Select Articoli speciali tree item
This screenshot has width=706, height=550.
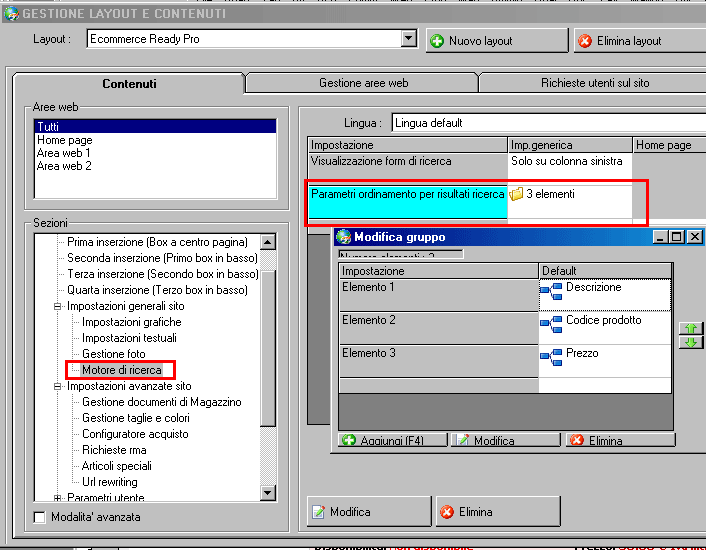click(x=117, y=466)
